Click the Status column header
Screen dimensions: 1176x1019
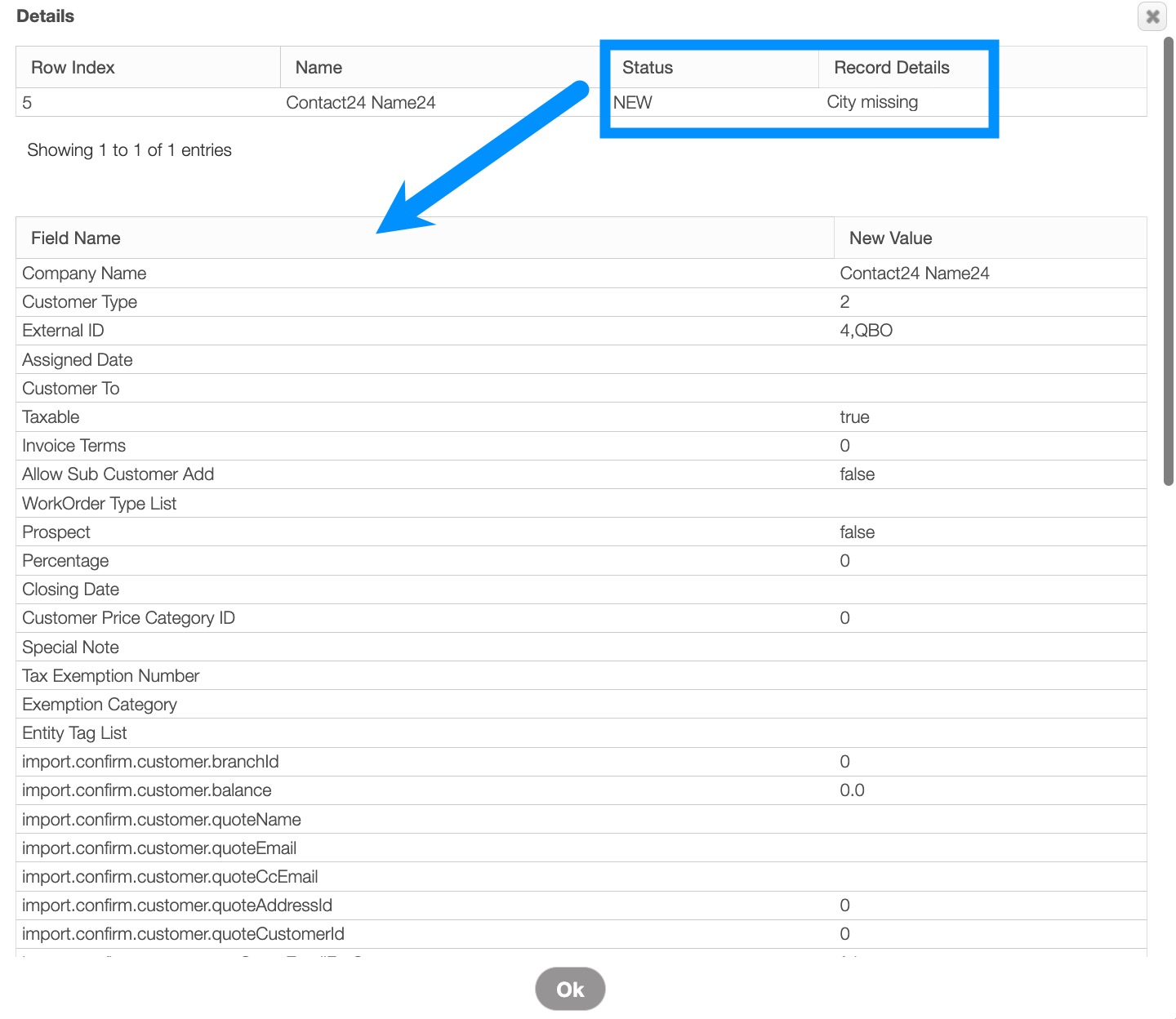[647, 68]
